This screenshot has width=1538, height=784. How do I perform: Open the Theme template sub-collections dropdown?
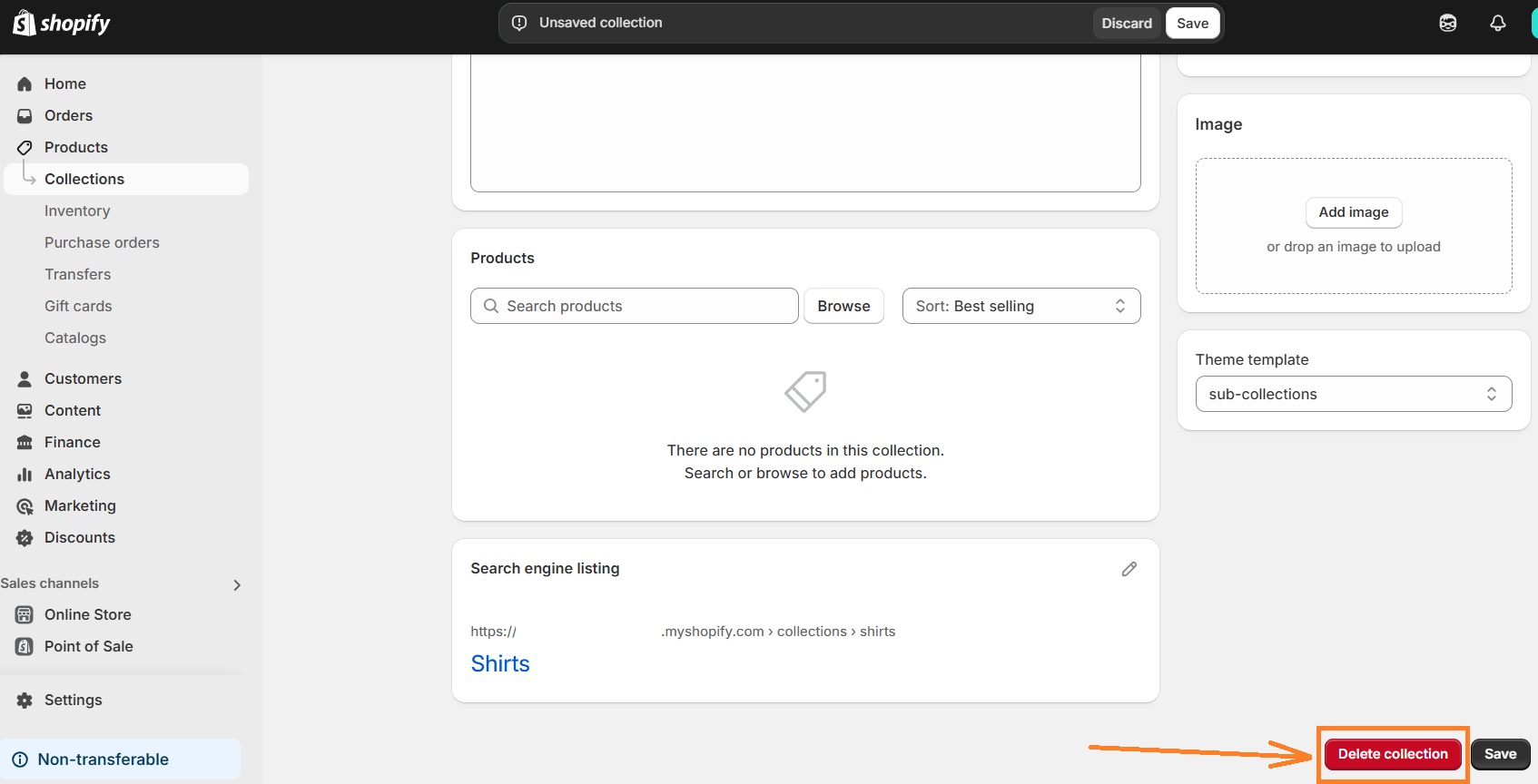point(1353,394)
